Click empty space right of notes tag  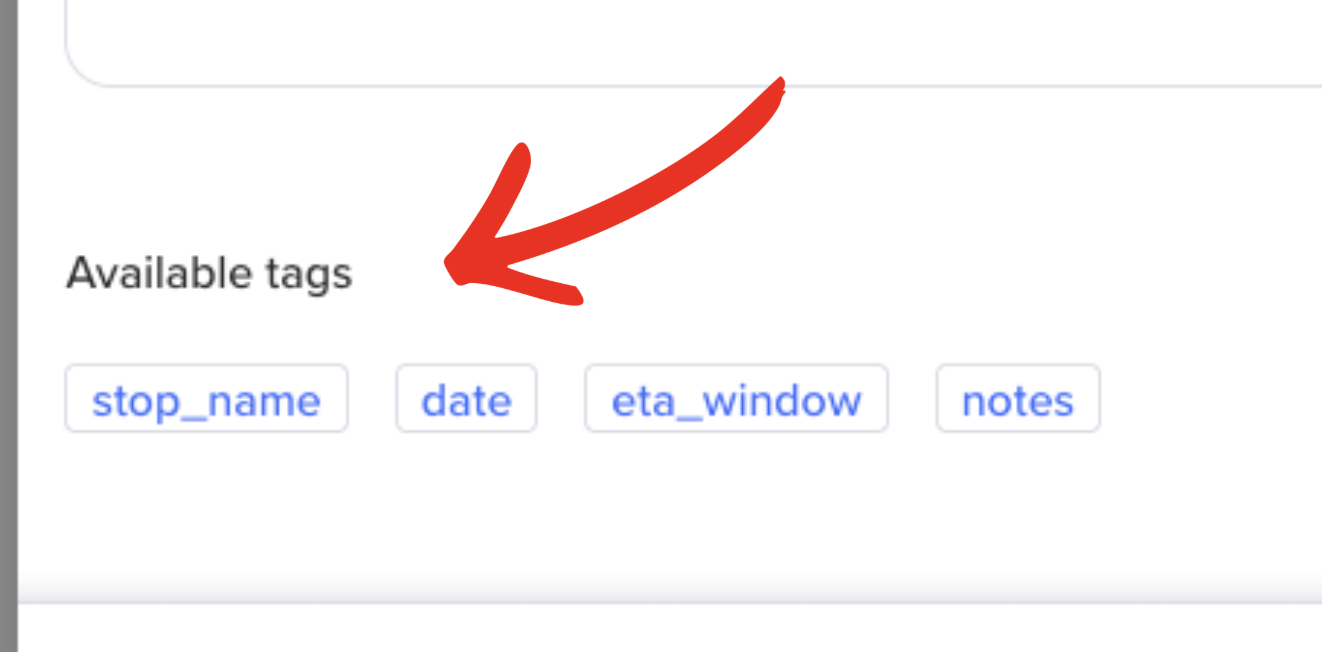[1210, 398]
